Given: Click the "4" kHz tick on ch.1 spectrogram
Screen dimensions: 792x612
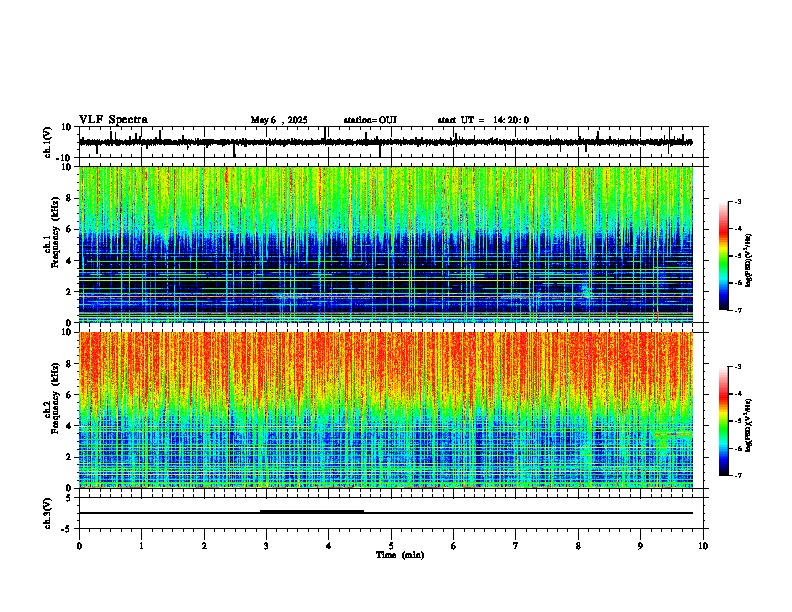Looking at the screenshot, I should pyautogui.click(x=70, y=261).
